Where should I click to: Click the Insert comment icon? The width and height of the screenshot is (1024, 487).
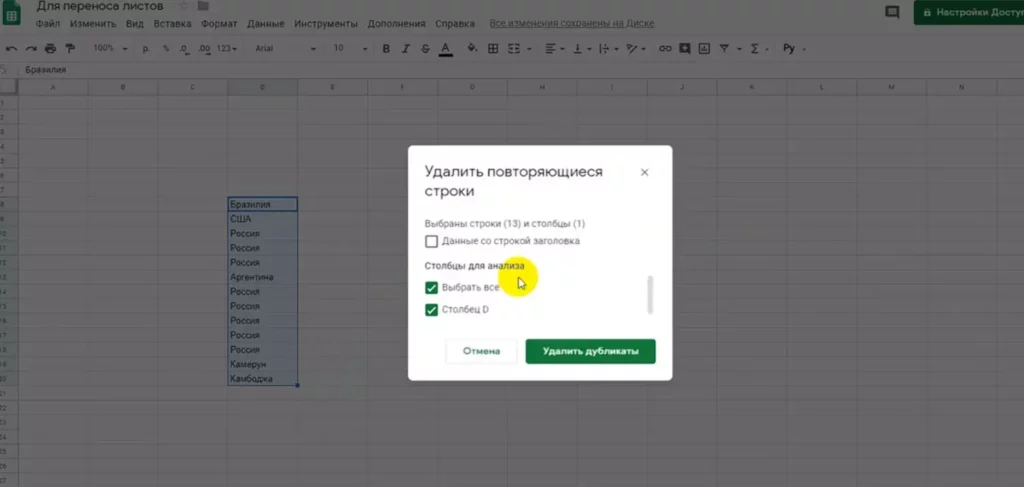tap(684, 49)
